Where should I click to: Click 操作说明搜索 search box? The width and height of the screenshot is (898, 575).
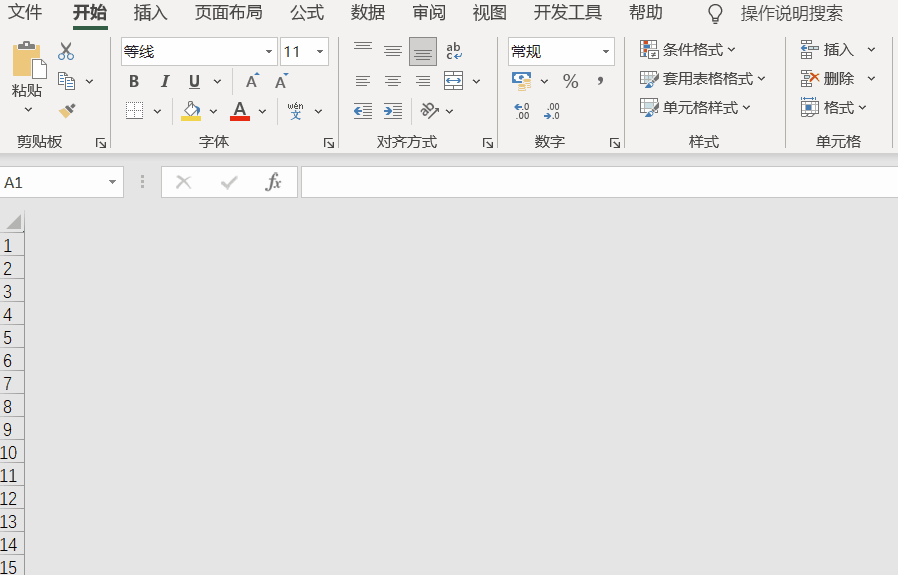click(x=791, y=13)
